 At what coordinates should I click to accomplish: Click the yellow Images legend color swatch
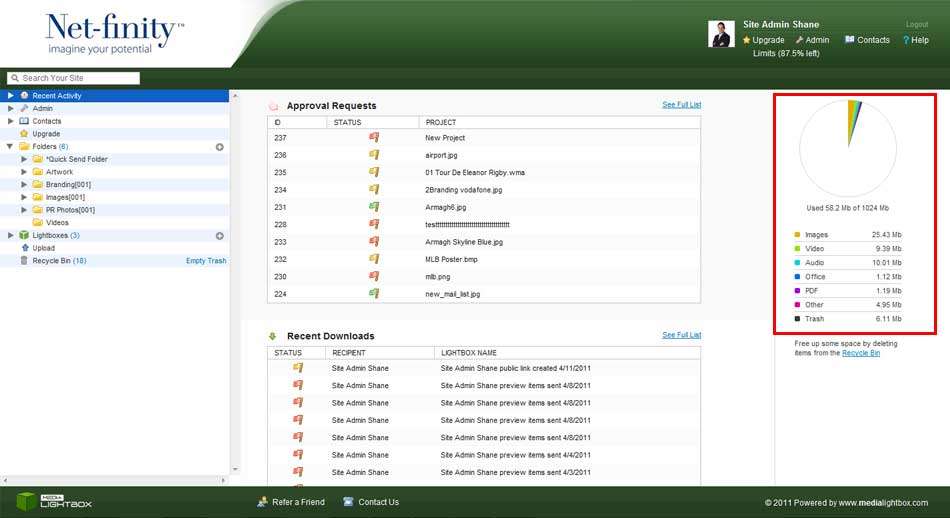click(x=797, y=235)
